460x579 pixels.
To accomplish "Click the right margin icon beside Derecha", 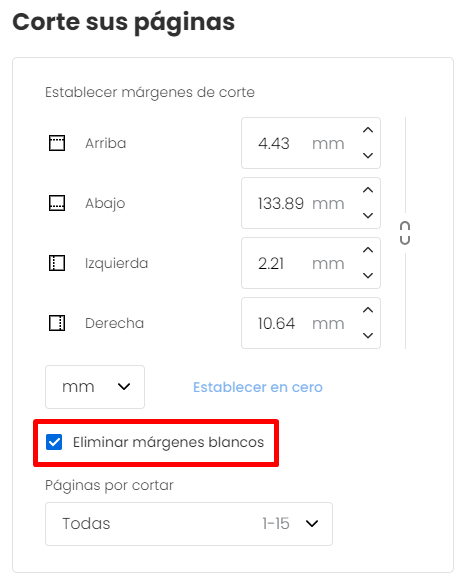I will pos(57,323).
